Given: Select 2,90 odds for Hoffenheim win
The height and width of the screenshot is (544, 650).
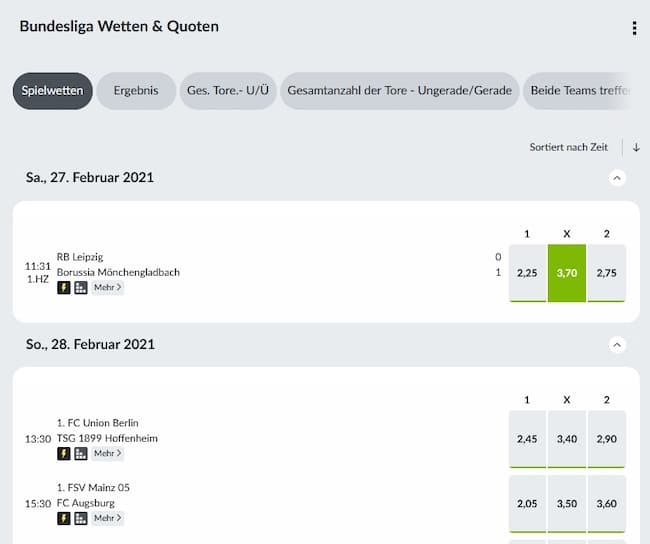Looking at the screenshot, I should click(606, 439).
